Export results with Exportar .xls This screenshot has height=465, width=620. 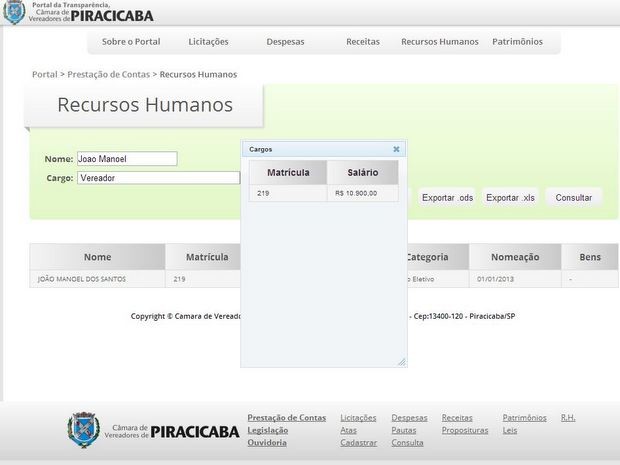510,198
